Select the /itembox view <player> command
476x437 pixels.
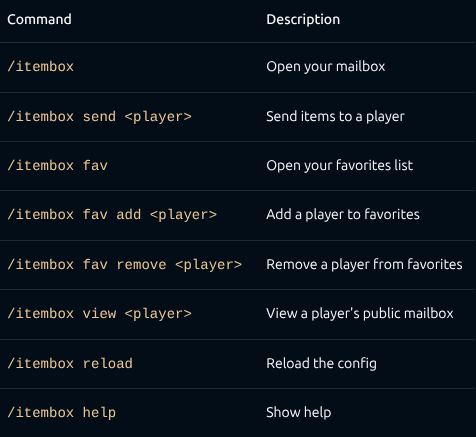(x=99, y=313)
